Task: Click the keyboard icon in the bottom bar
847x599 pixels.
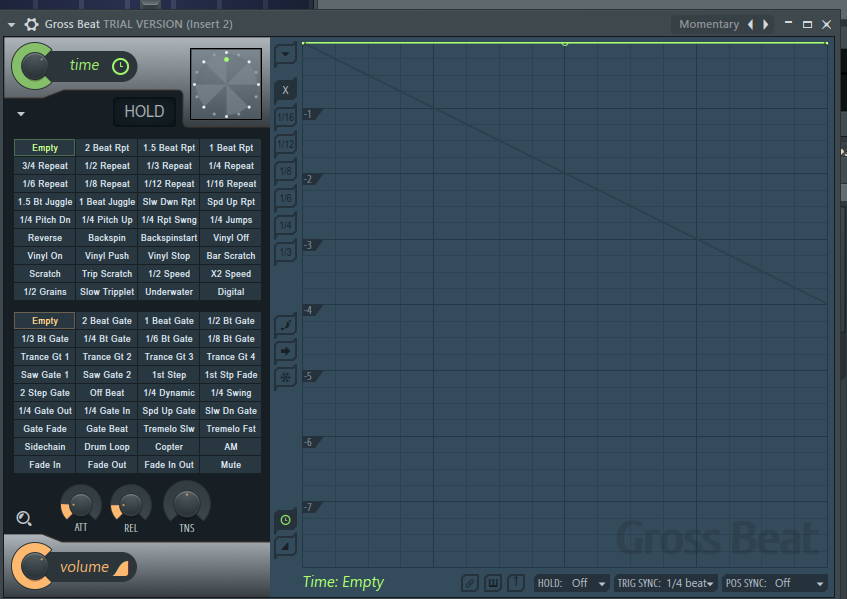Action: tap(493, 583)
